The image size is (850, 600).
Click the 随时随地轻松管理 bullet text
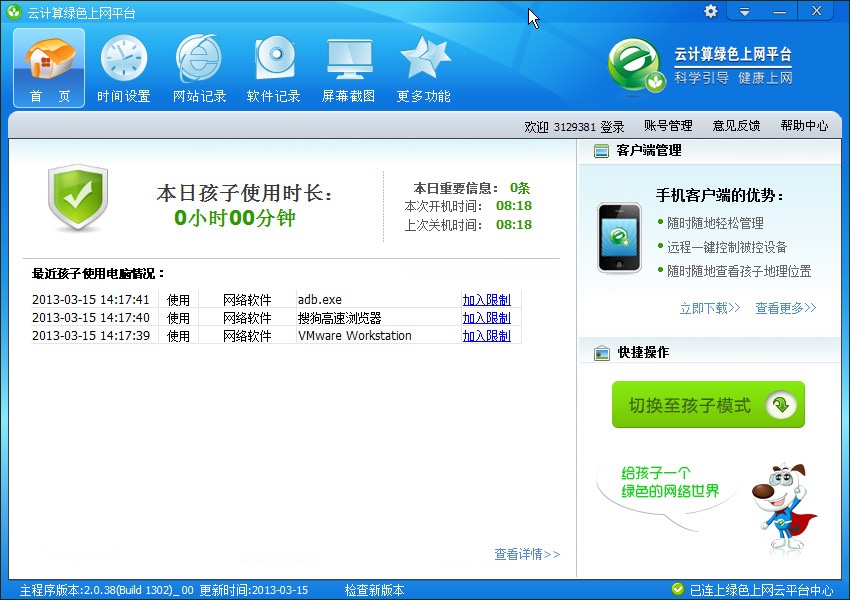click(x=716, y=223)
